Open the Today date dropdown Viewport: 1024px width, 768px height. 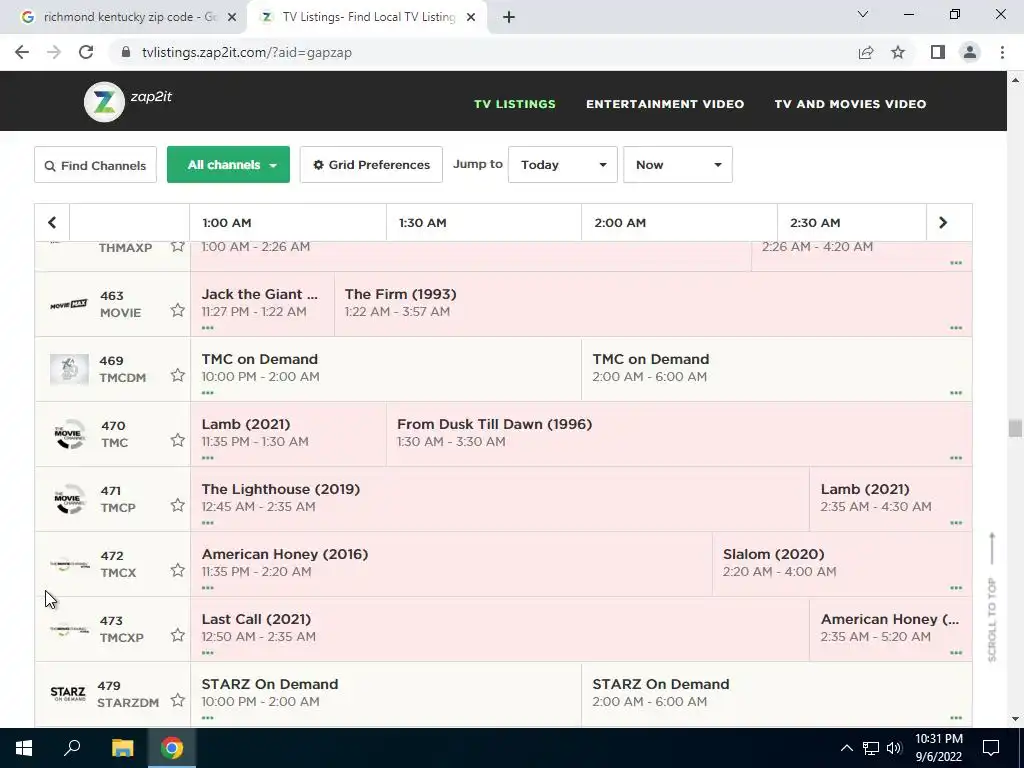pyautogui.click(x=562, y=165)
